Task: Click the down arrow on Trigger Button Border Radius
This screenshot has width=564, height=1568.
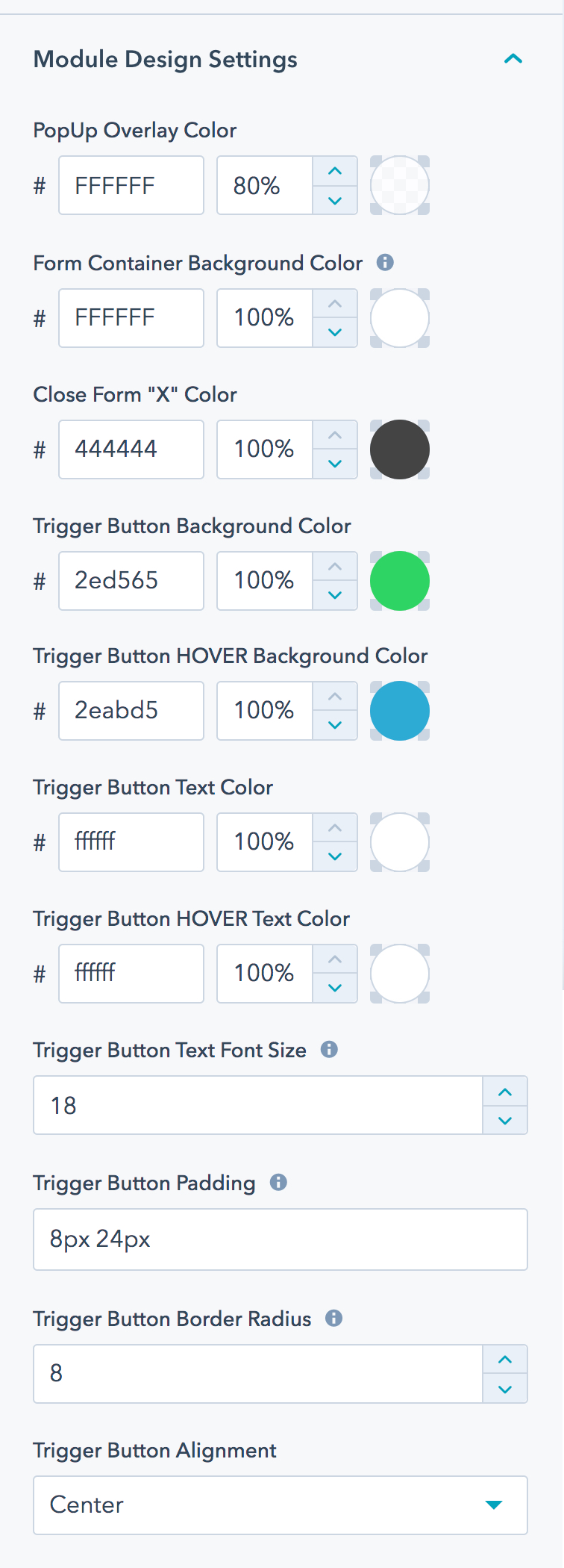Action: click(504, 1389)
